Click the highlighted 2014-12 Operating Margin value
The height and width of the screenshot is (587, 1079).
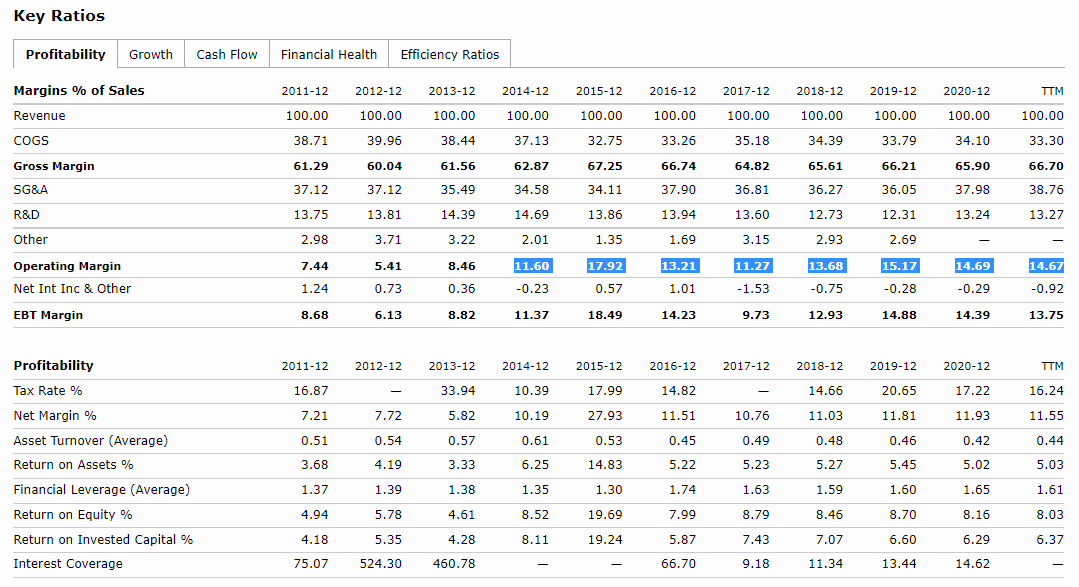[x=531, y=266]
